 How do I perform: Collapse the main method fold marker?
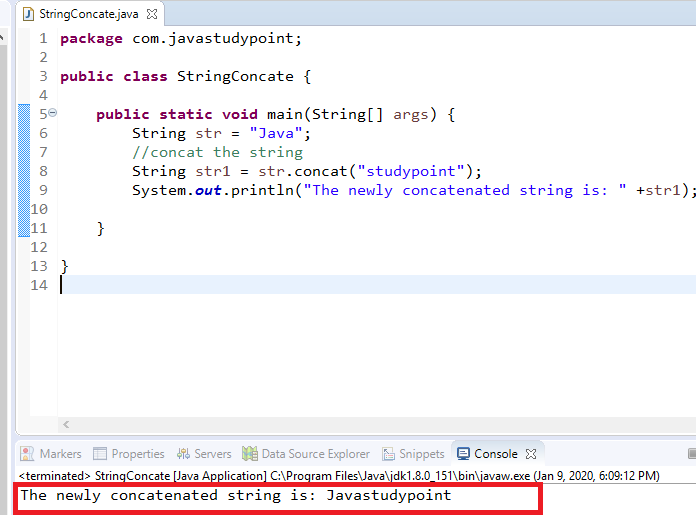(x=52, y=113)
